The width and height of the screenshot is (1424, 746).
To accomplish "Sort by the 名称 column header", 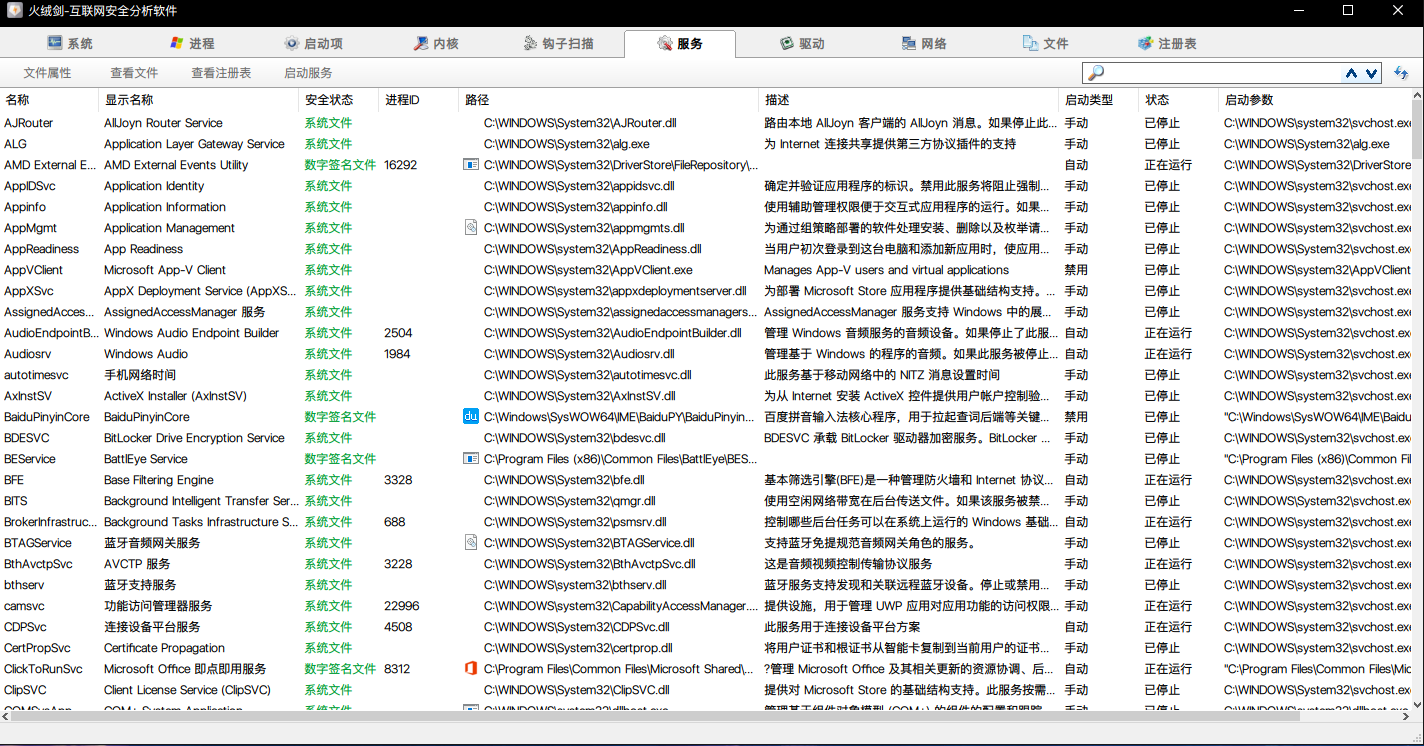I will [49, 100].
